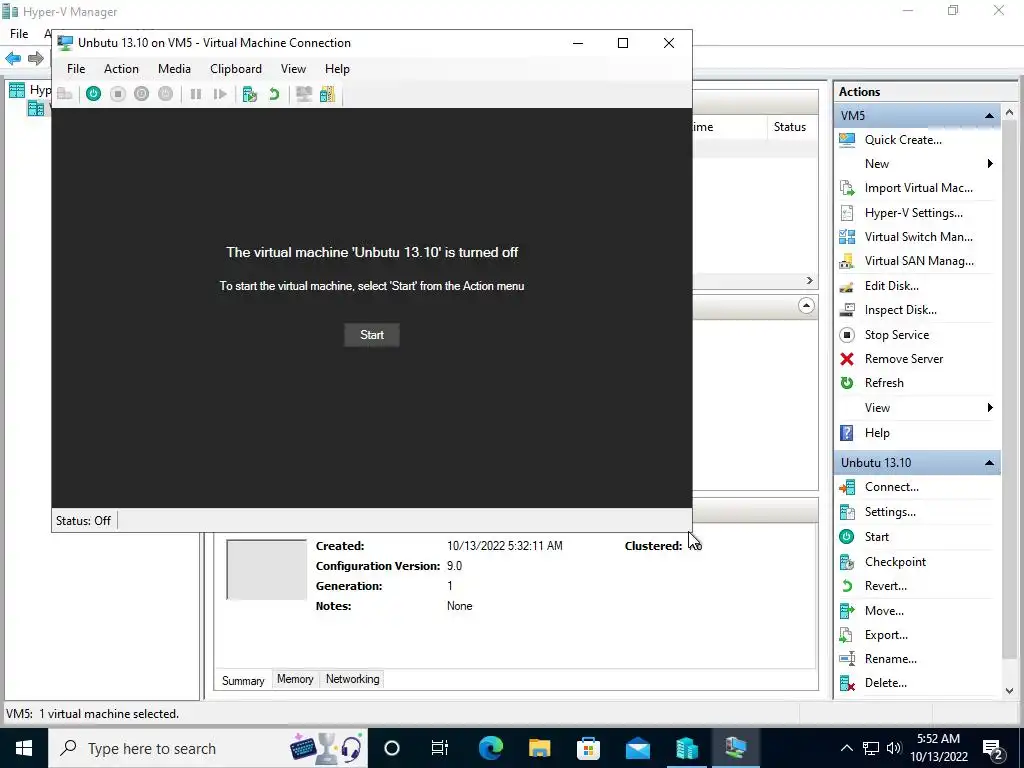Click the VM thumbnail preview in details
Image resolution: width=1024 pixels, height=768 pixels.
pyautogui.click(x=266, y=569)
